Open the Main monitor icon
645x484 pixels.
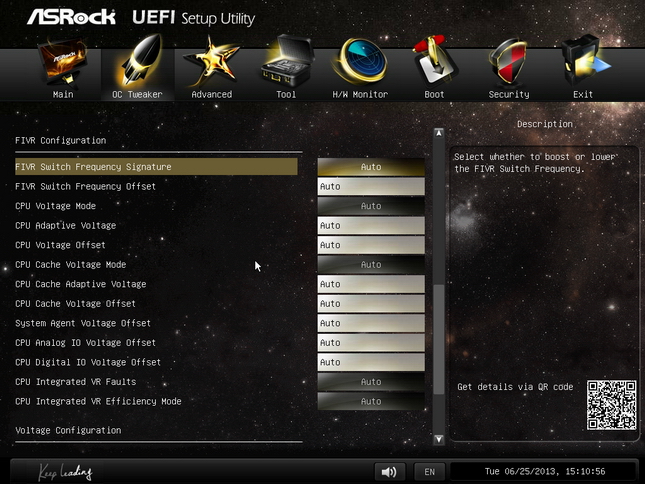[x=63, y=62]
